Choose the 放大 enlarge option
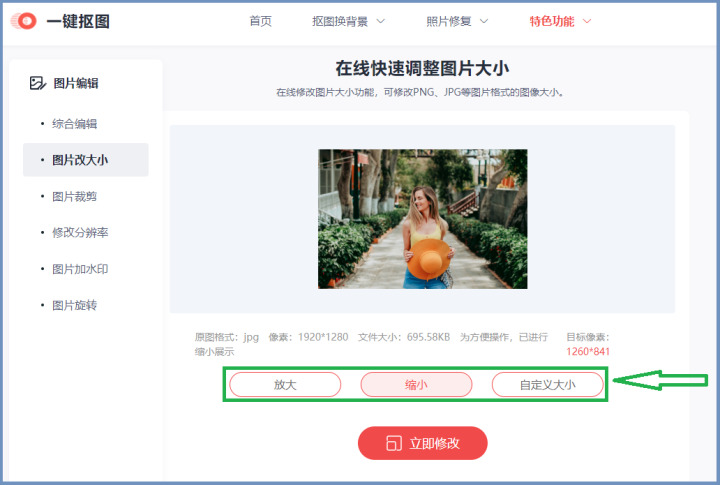The width and height of the screenshot is (720, 485). (285, 384)
